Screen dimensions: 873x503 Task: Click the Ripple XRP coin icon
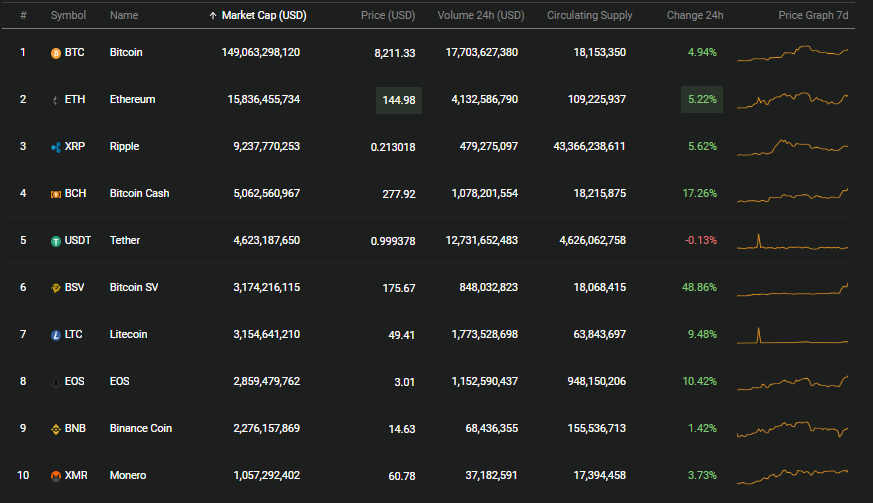[x=56, y=147]
